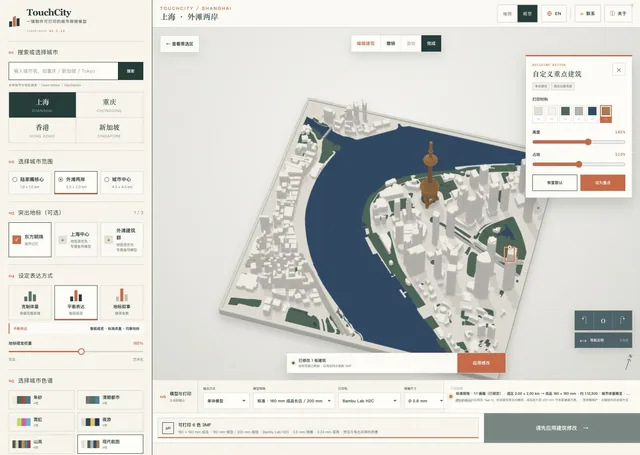Toggle the 外滩建筑群 landmark card
The height and width of the screenshot is (455, 640).
122,240
